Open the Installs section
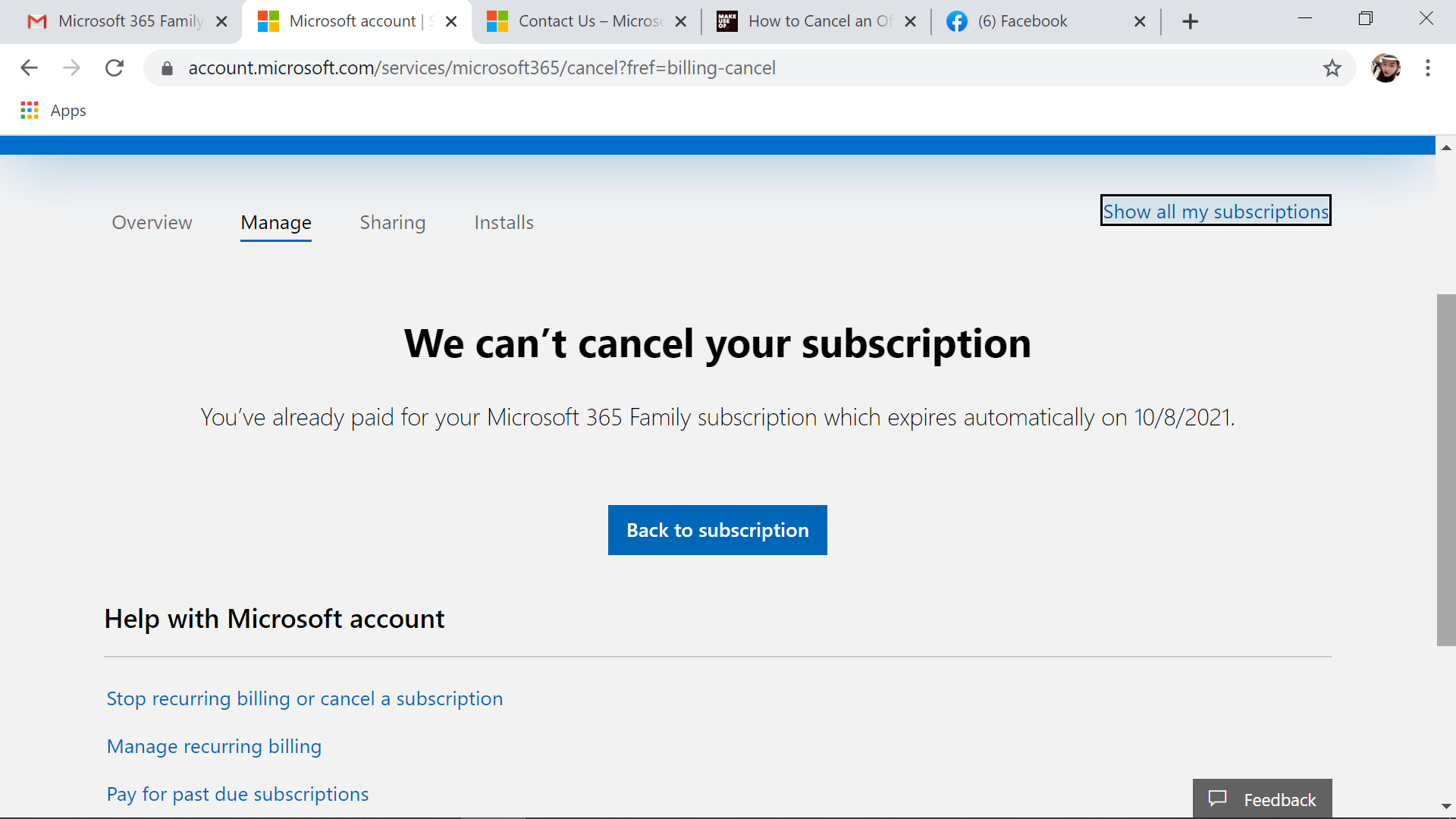 504,222
